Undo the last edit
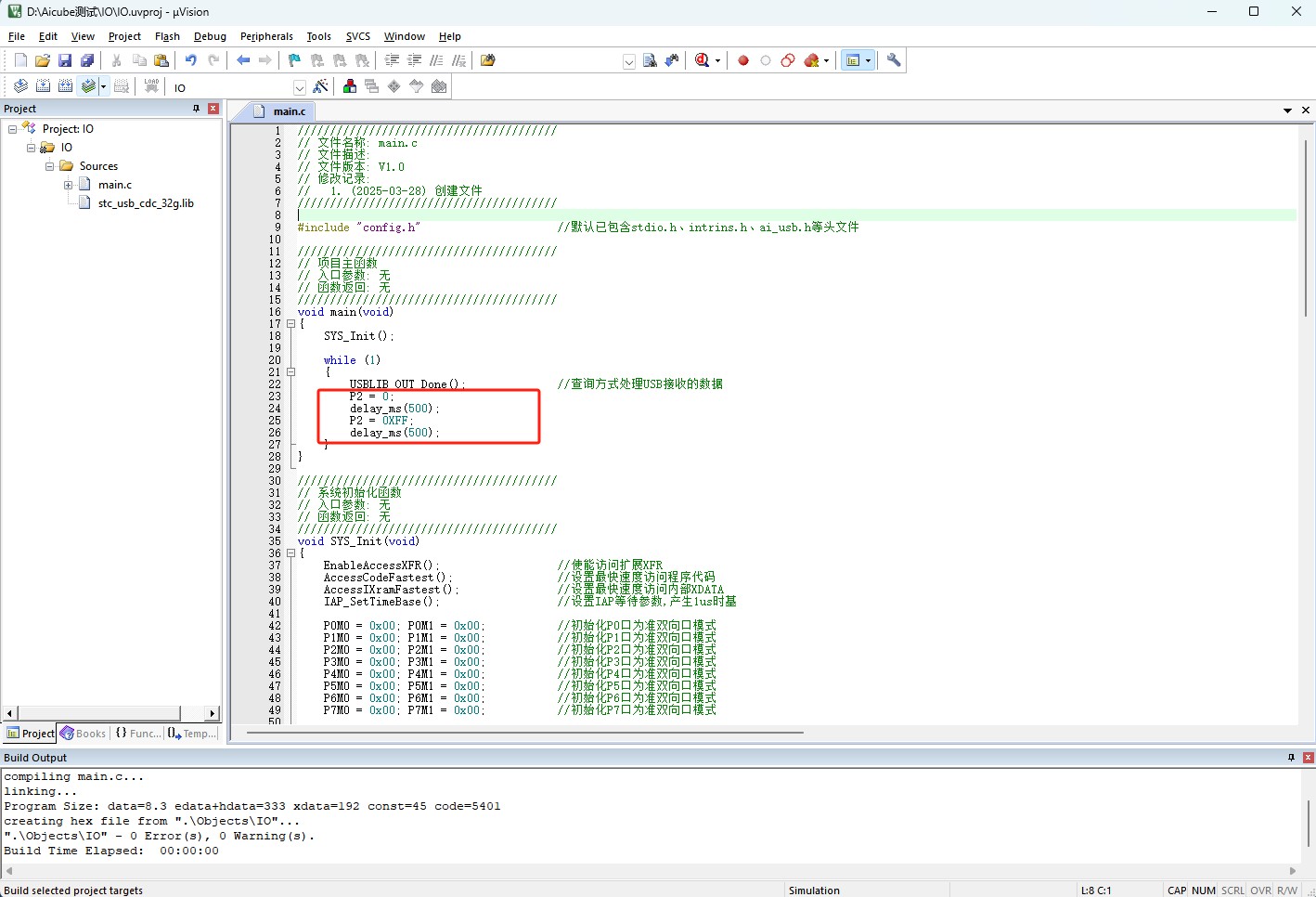Screen dimensions: 1316x897 tap(190, 60)
